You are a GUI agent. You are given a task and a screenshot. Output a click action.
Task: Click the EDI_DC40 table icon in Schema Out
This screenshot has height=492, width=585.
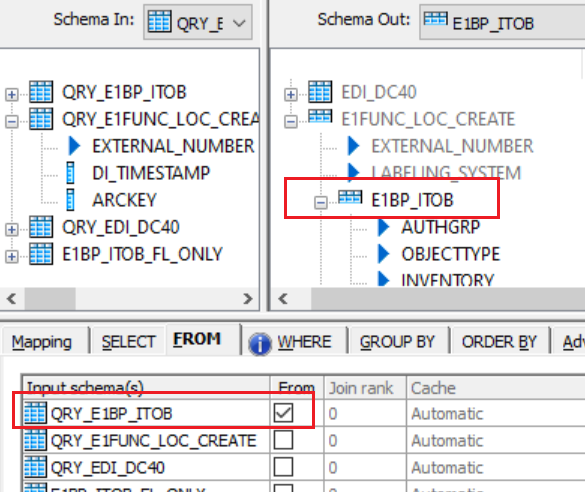click(320, 92)
